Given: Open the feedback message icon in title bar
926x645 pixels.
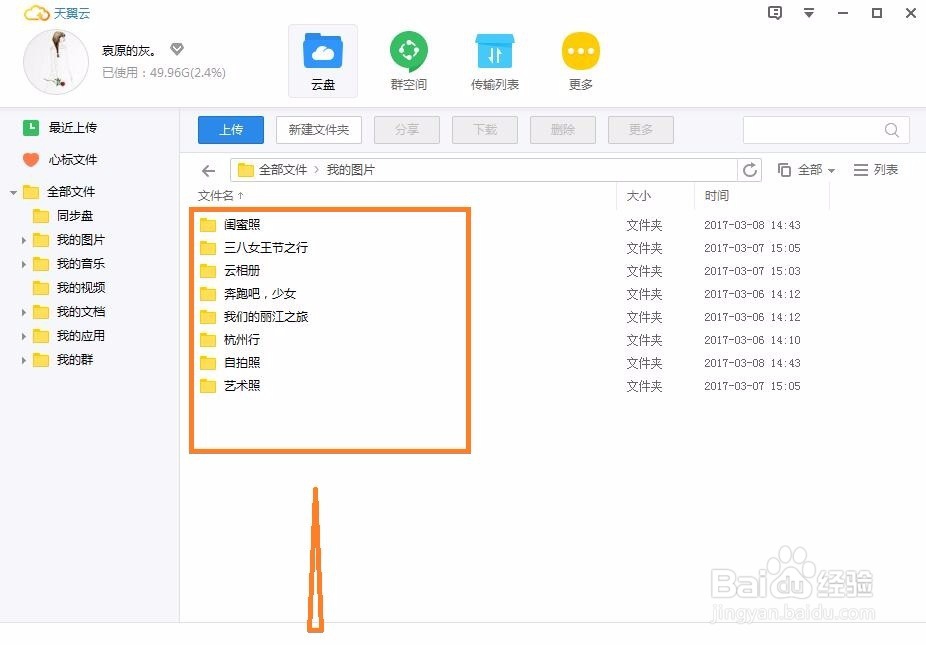Looking at the screenshot, I should tap(774, 13).
